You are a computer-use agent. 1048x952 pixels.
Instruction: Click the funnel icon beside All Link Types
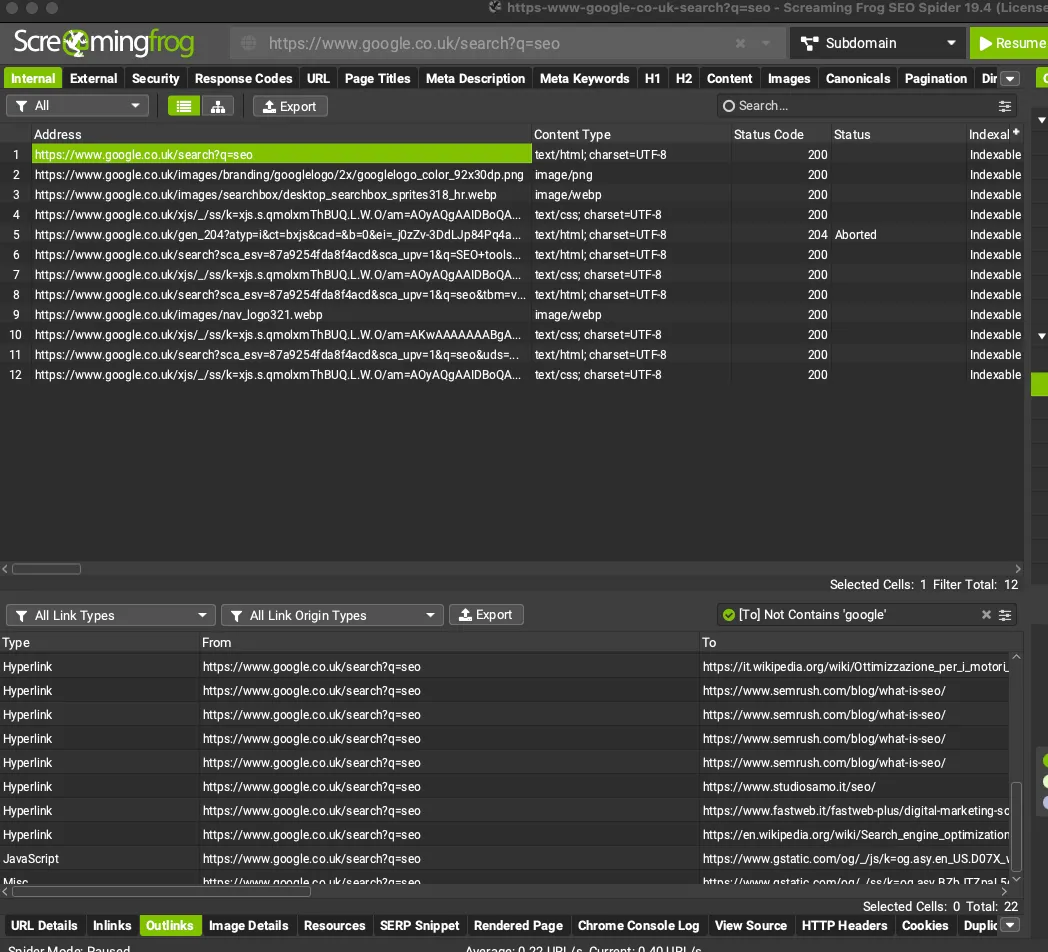pyautogui.click(x=21, y=614)
